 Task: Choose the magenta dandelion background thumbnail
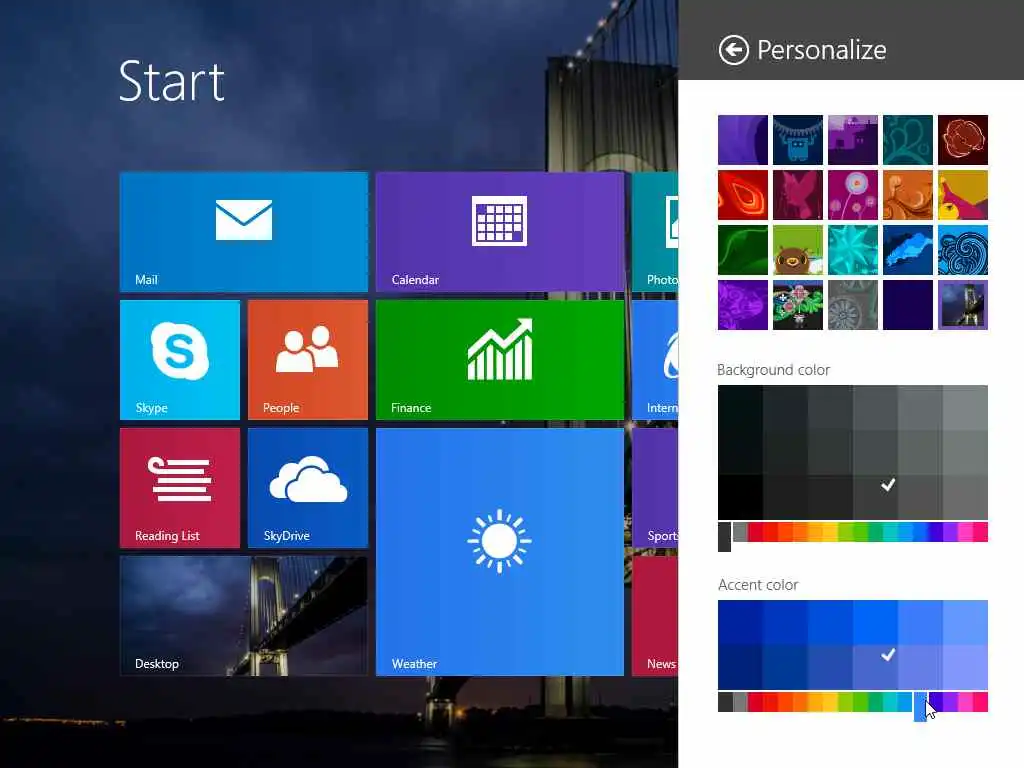853,195
